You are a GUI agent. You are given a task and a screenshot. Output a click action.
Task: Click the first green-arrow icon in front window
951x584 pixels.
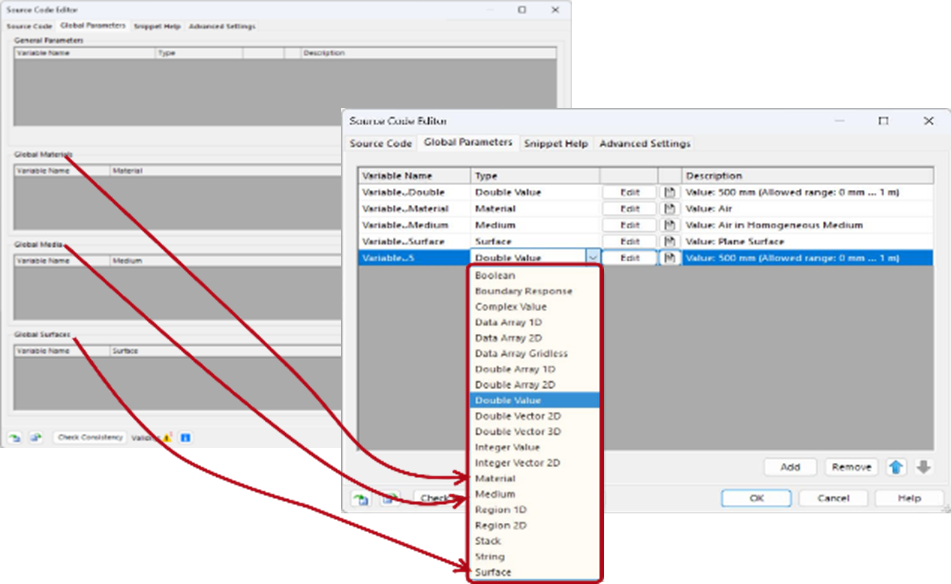[361, 498]
